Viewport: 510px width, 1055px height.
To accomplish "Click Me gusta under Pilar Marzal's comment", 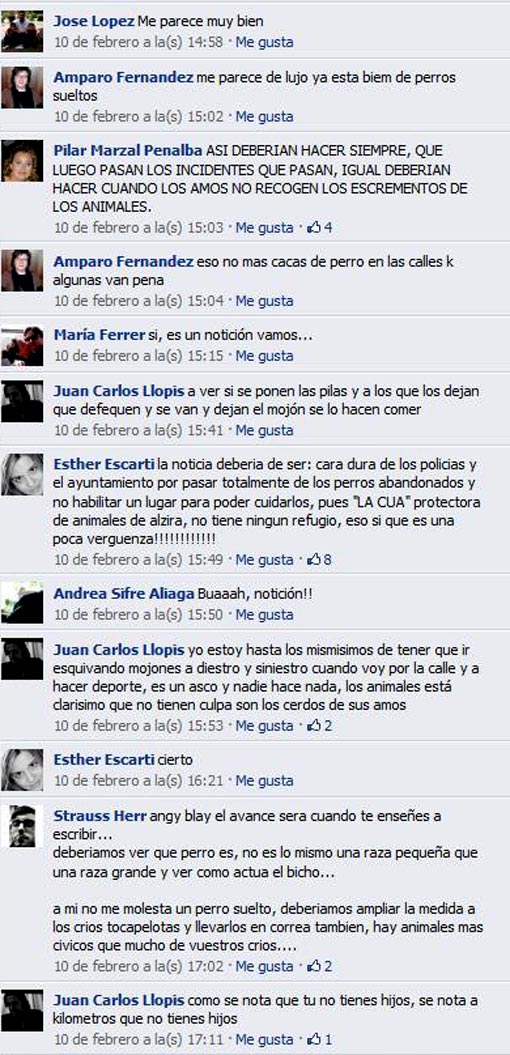I will point(264,227).
